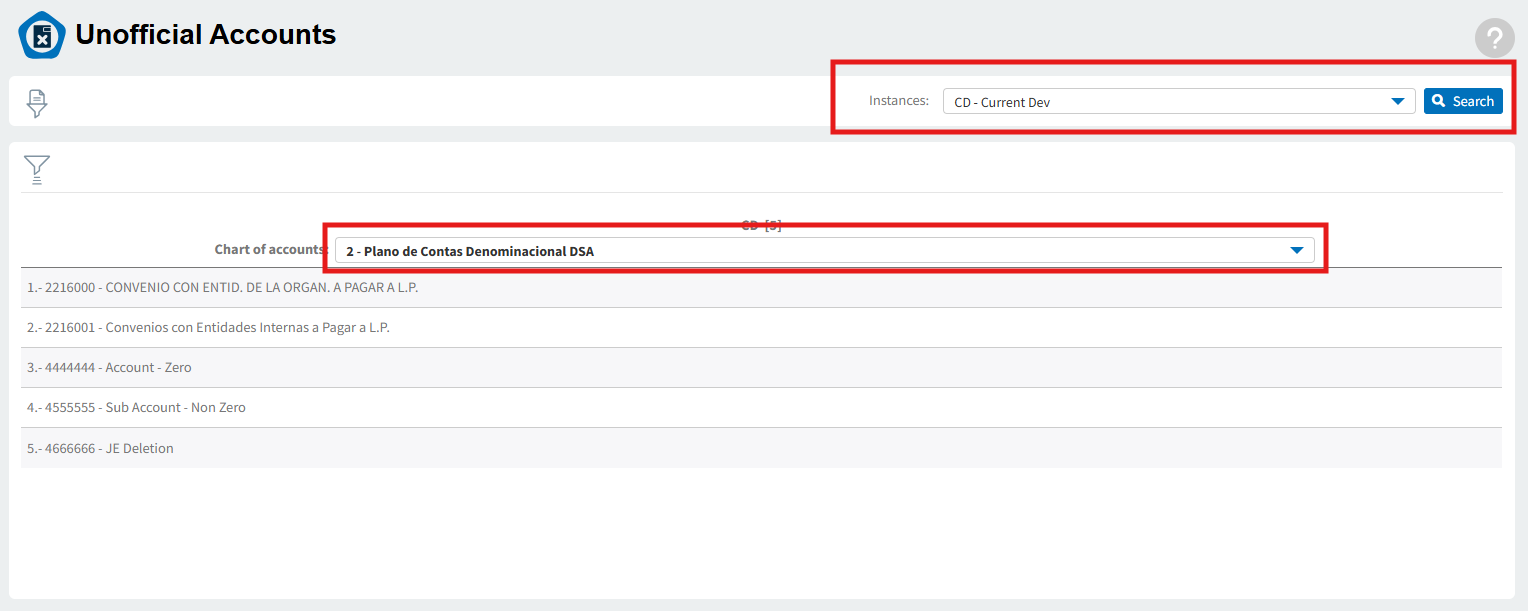Image resolution: width=1528 pixels, height=611 pixels.
Task: Select the 4444444 Account - Zero row
Action: pos(761,367)
